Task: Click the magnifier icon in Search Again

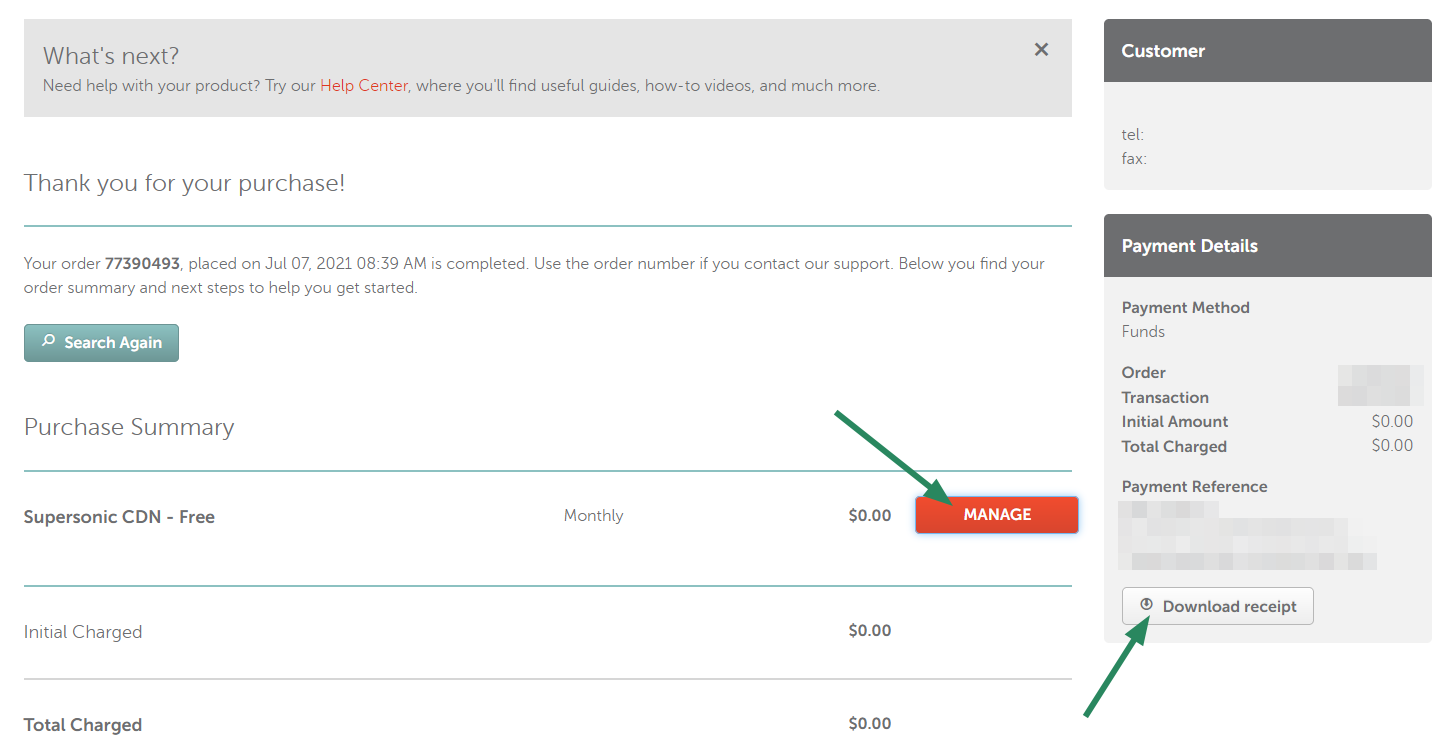Action: pyautogui.click(x=48, y=342)
